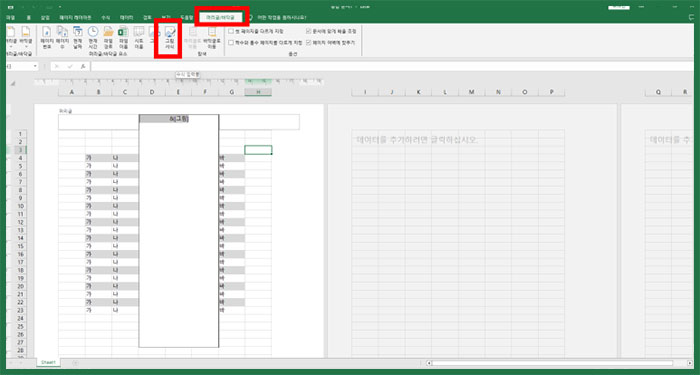Insert 파일 이름 (File Name) Excel icon
This screenshot has height=375, width=700.
[123, 31]
